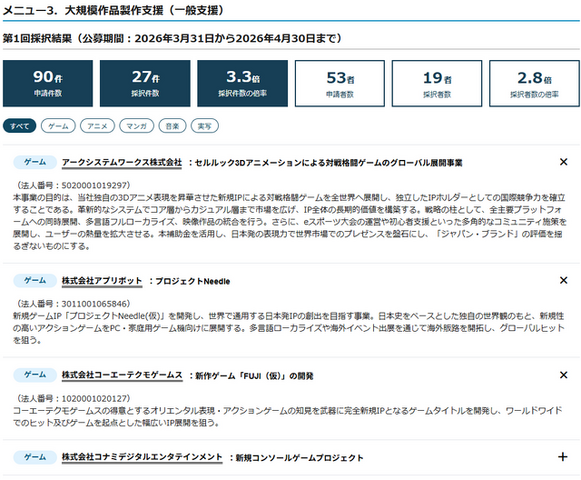Click project title プロジェクトNeedle
This screenshot has width=581, height=480.
click(x=193, y=281)
